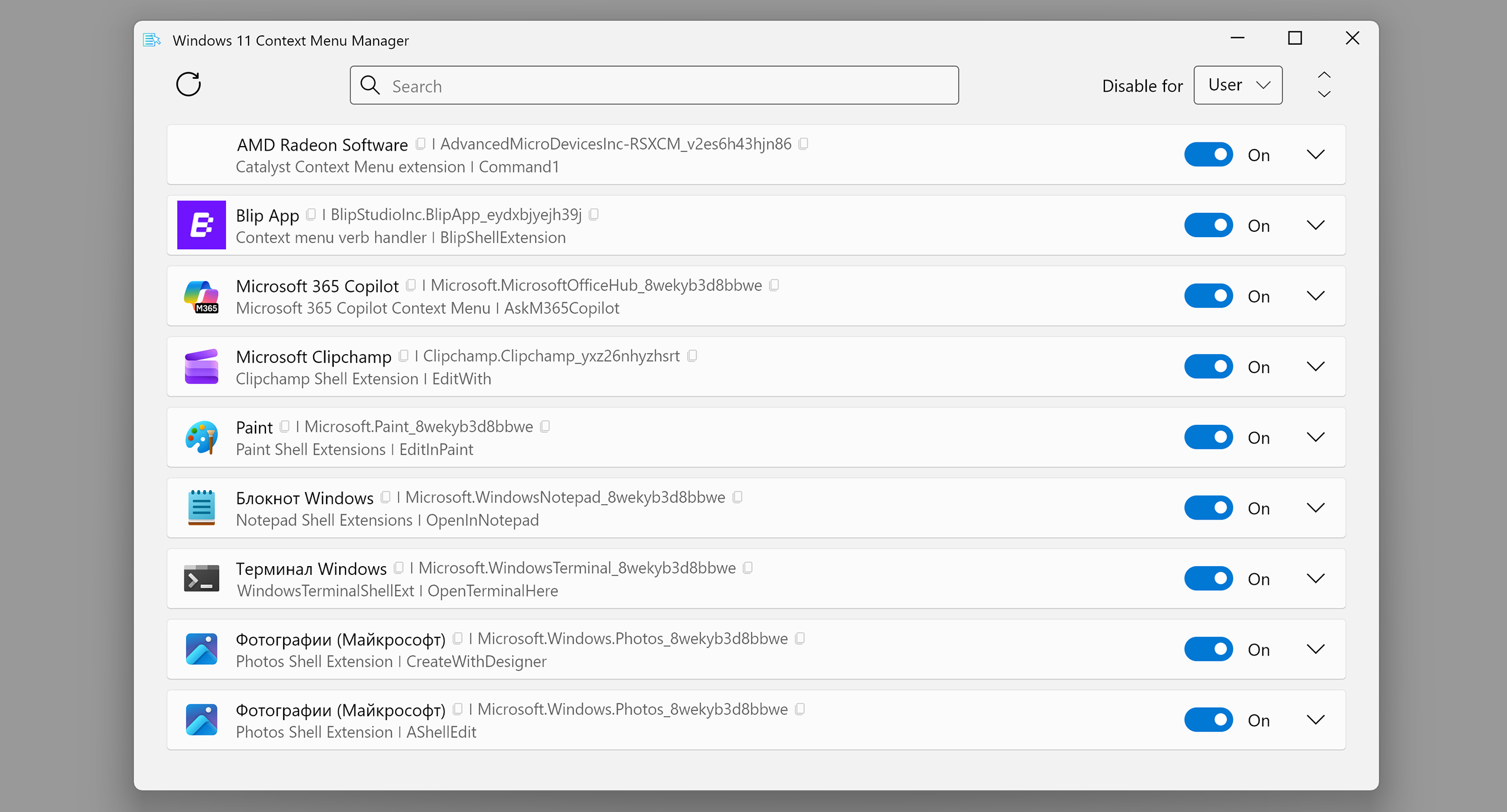Copy the Blip App name
This screenshot has width=1507, height=812.
point(311,214)
